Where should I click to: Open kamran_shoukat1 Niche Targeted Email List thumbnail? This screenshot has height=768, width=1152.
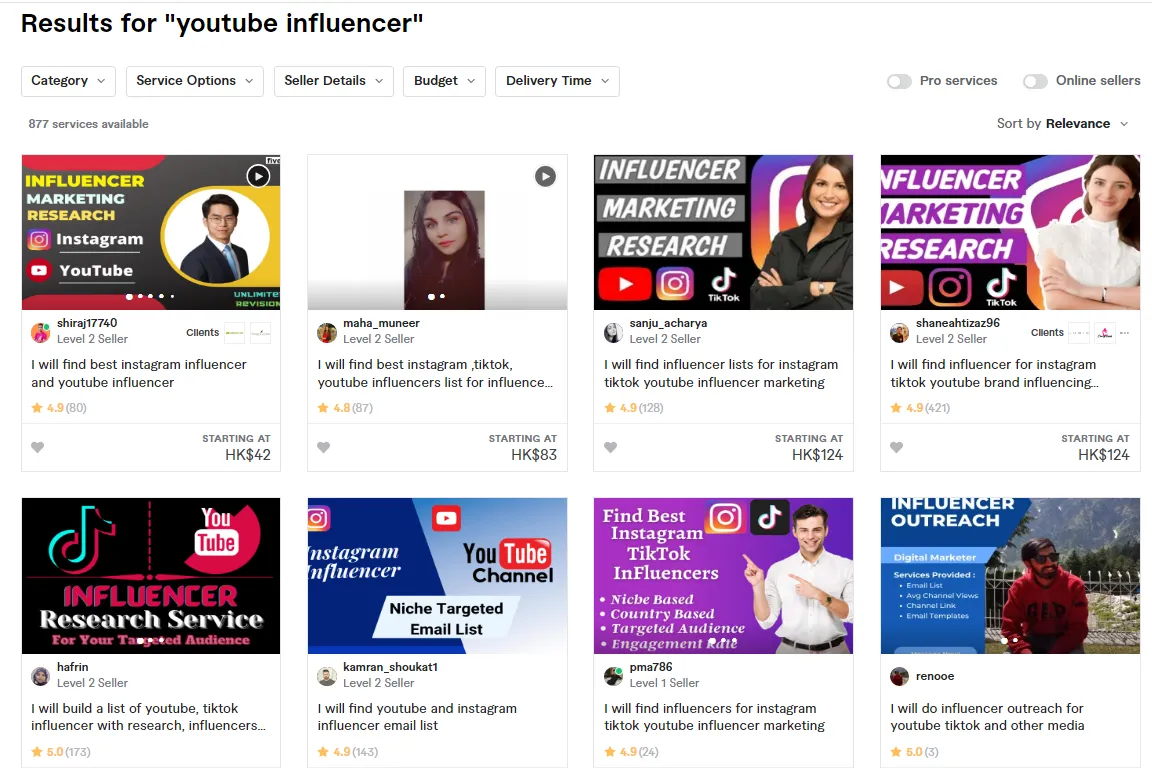(437, 575)
